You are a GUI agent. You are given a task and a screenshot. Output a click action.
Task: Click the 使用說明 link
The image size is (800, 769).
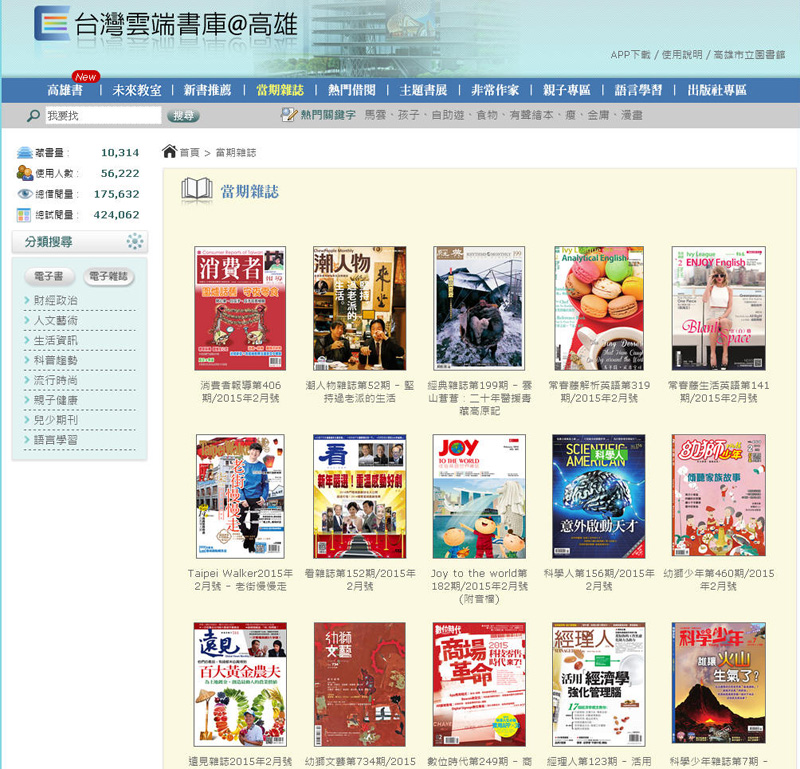[x=682, y=55]
